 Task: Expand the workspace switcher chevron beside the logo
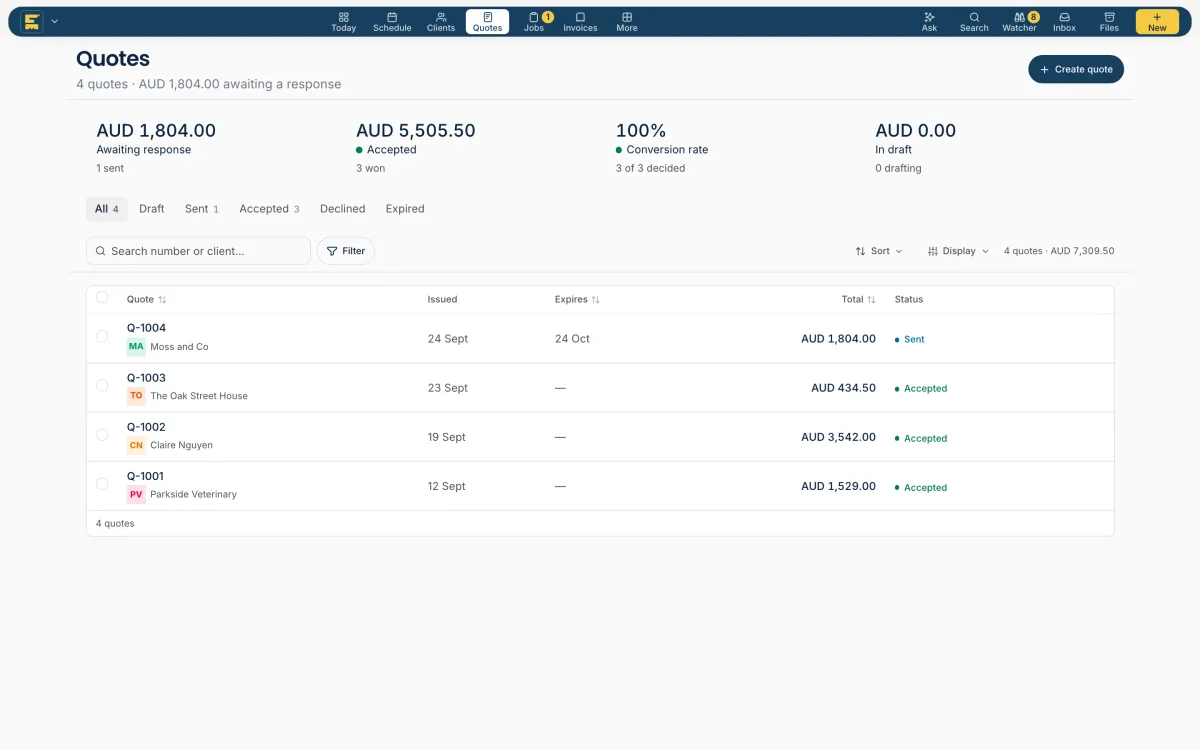pyautogui.click(x=55, y=21)
